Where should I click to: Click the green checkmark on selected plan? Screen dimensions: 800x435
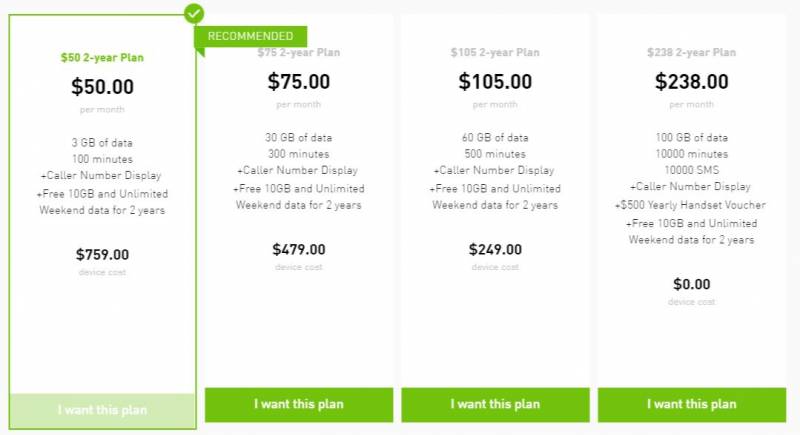pyautogui.click(x=194, y=13)
